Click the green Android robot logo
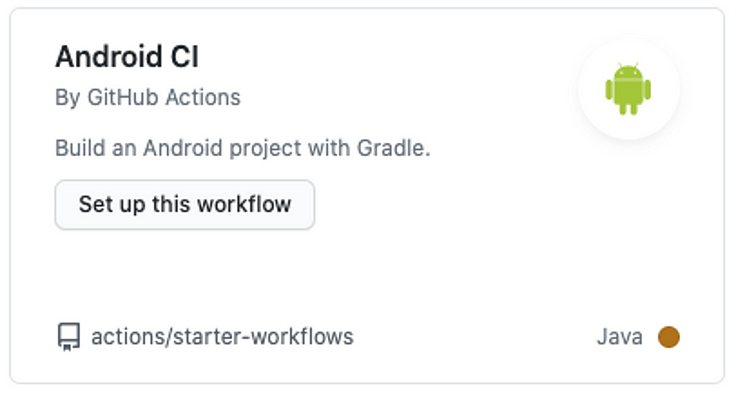This screenshot has height=395, width=736. click(x=628, y=89)
